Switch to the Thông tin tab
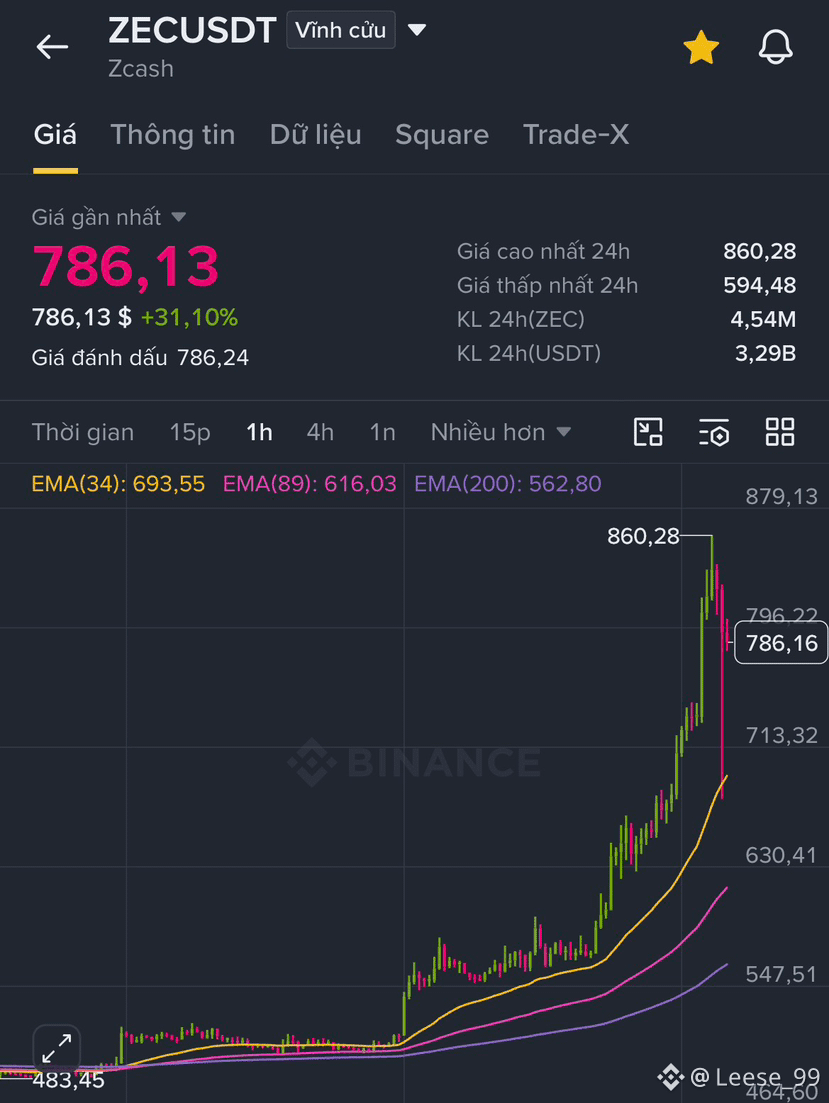The width and height of the screenshot is (829, 1103). [173, 134]
